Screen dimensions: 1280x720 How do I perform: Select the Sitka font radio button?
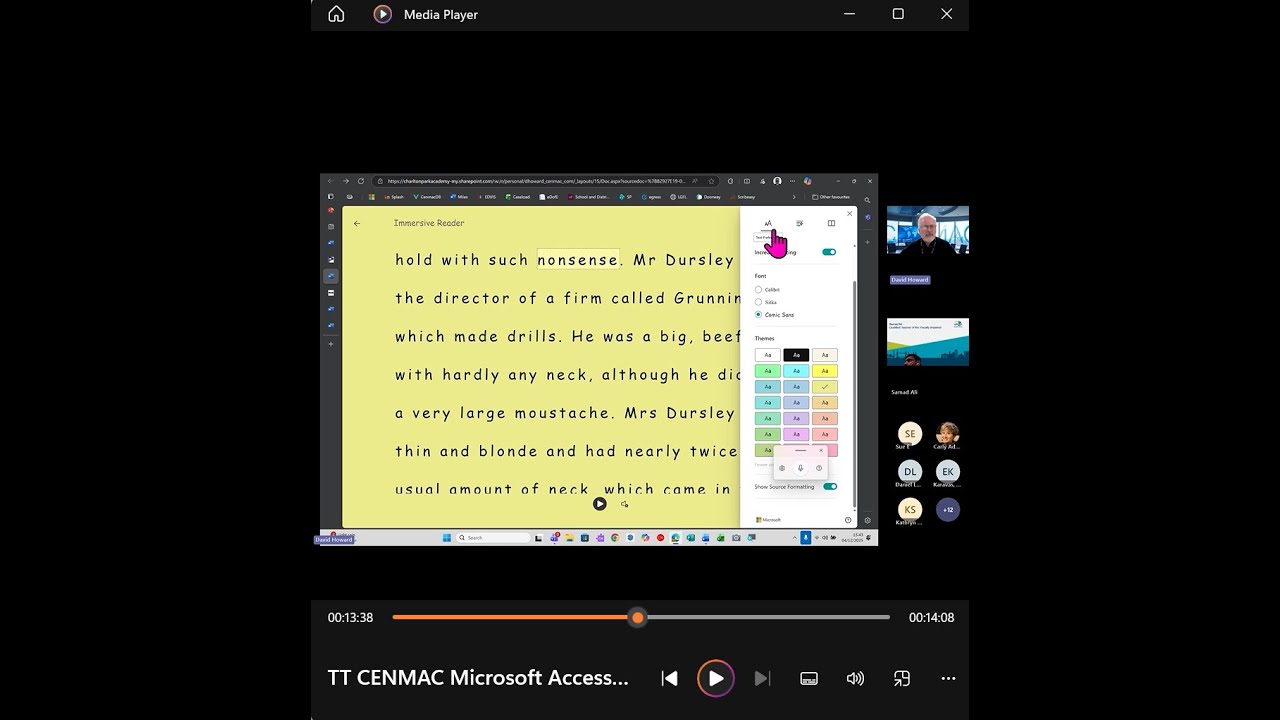(x=758, y=302)
